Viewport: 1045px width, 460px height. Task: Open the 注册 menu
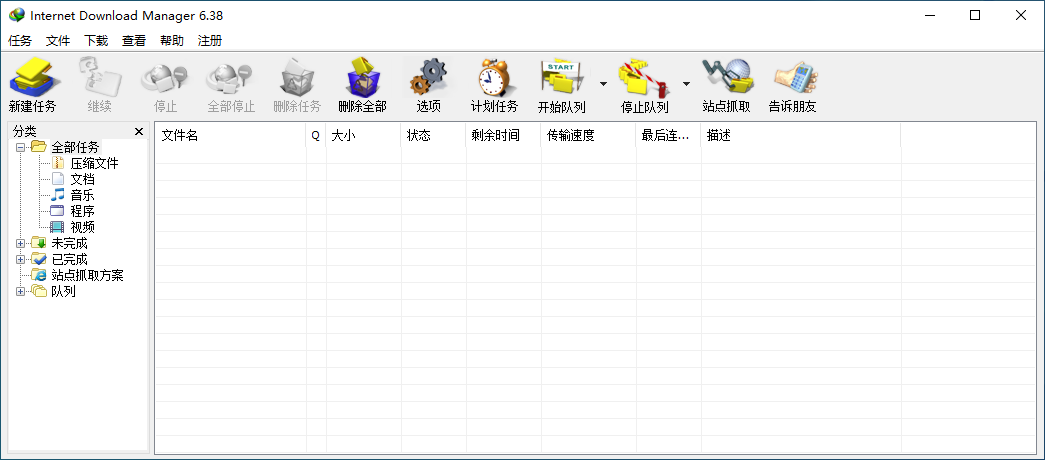tap(210, 41)
